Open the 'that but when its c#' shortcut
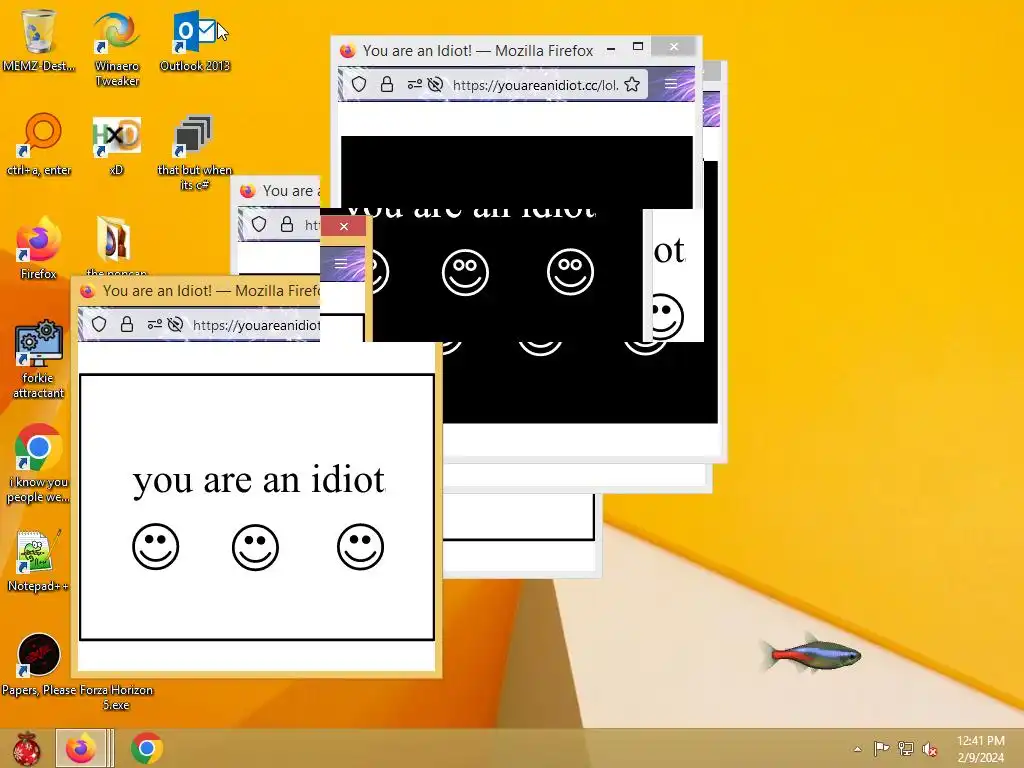 195,152
